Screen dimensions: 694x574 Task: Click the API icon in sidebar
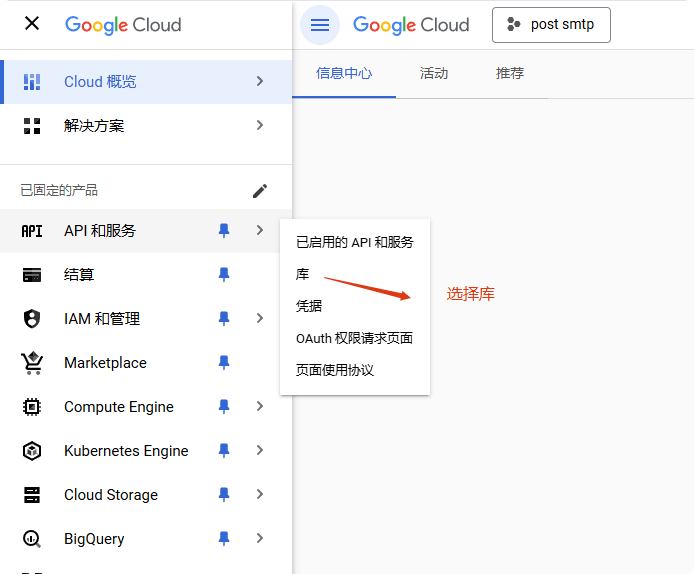coord(32,231)
